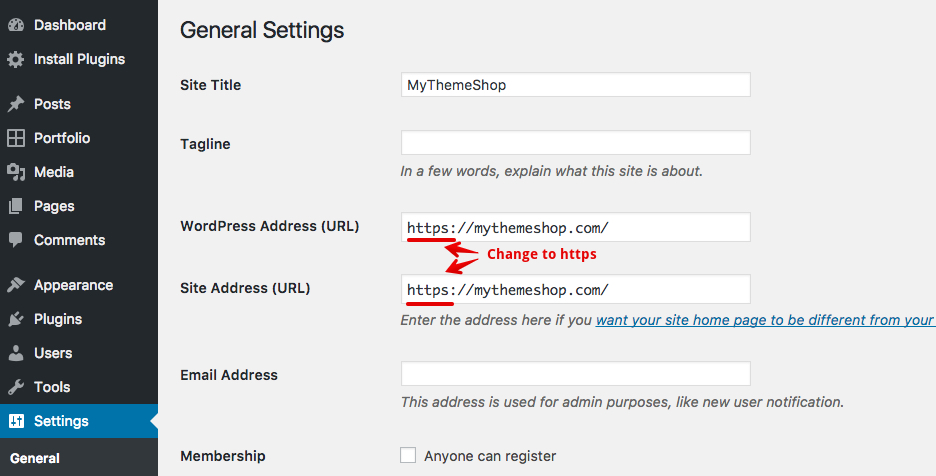Click the Comments speech bubble icon
The height and width of the screenshot is (476, 936).
coord(16,240)
